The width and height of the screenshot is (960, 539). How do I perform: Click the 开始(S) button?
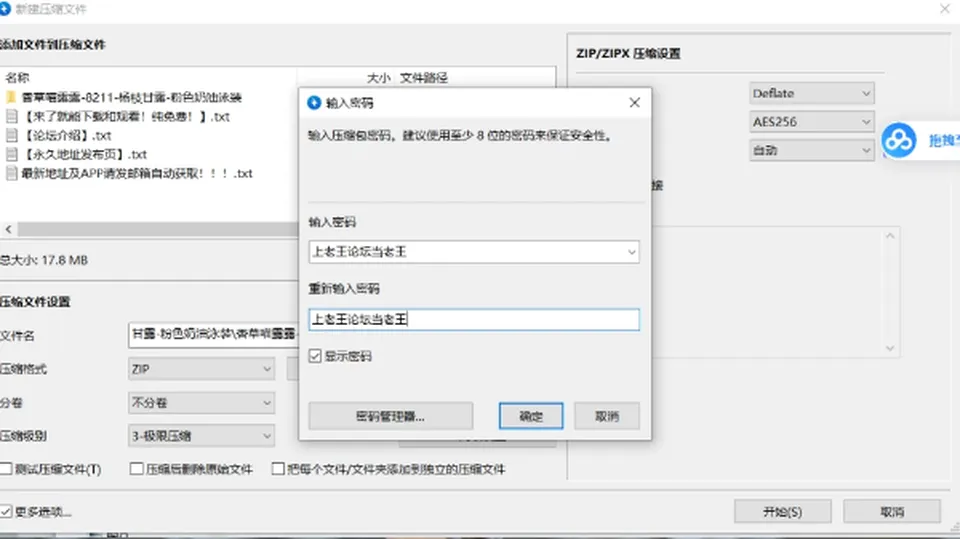(782, 512)
